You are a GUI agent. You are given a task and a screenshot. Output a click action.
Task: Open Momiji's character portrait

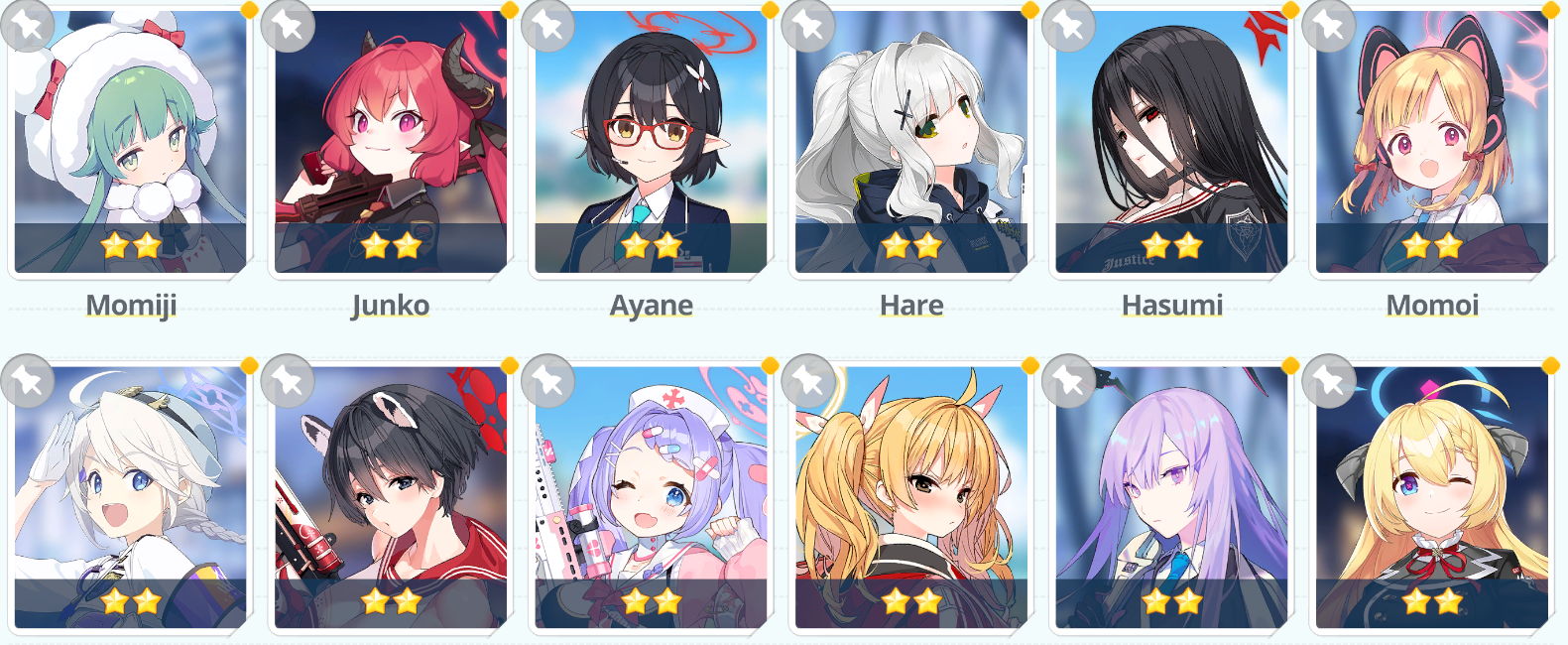pyautogui.click(x=130, y=142)
